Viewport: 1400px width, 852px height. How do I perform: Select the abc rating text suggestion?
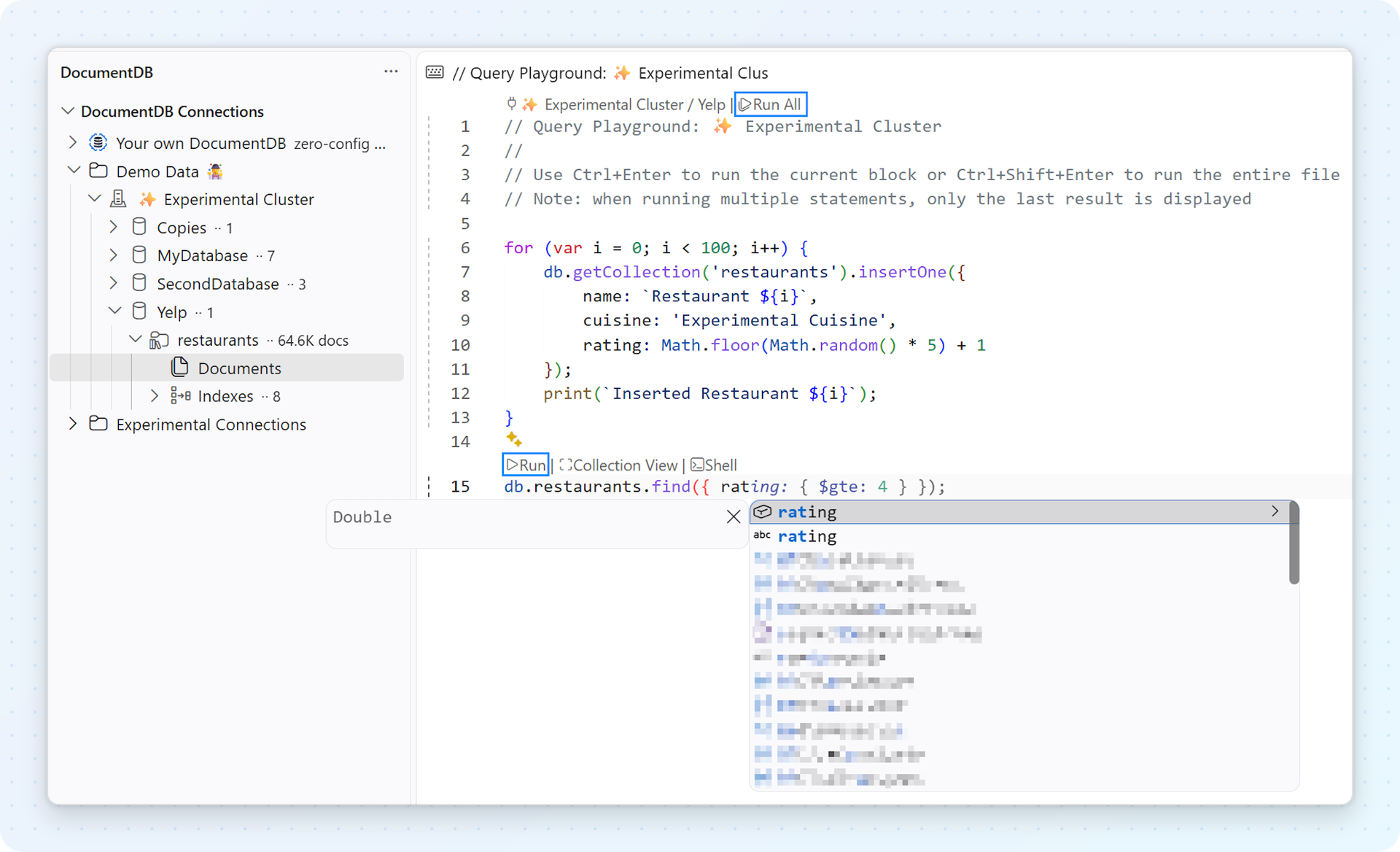[1019, 536]
